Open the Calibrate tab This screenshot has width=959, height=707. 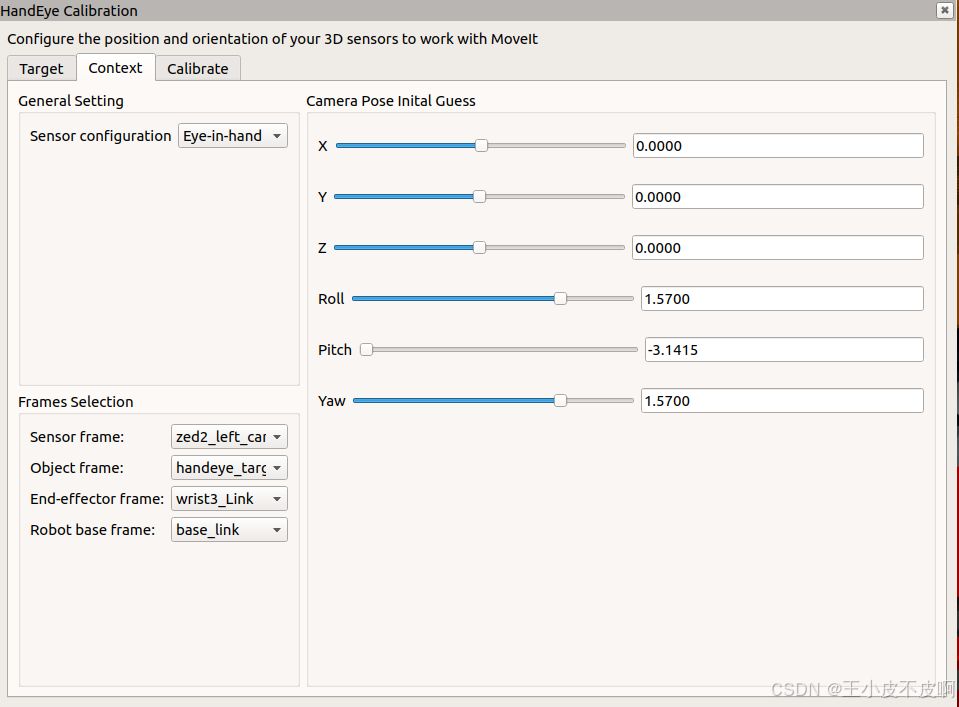[x=198, y=68]
